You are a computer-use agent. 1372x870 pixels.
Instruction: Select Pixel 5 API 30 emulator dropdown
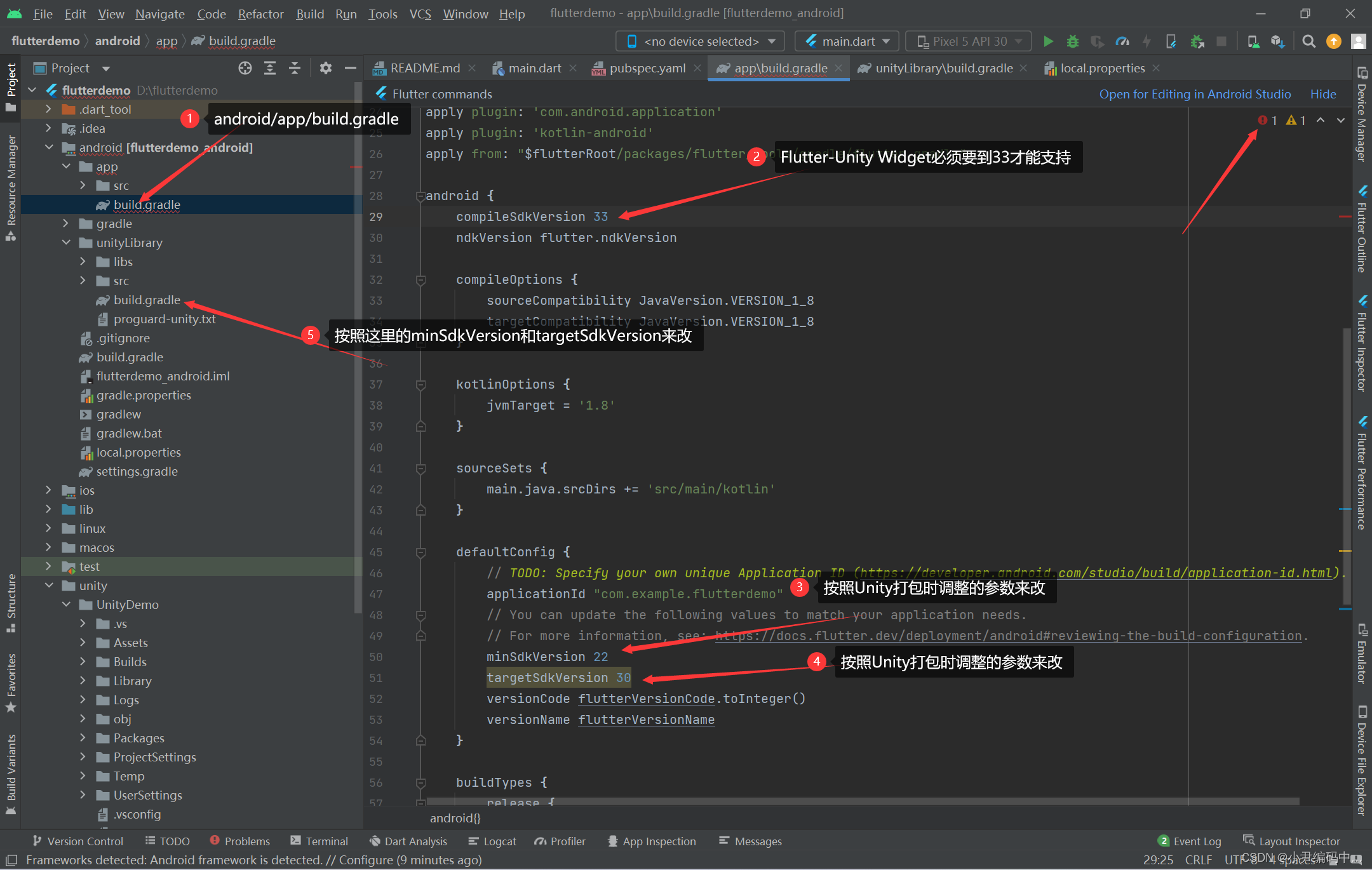(965, 41)
